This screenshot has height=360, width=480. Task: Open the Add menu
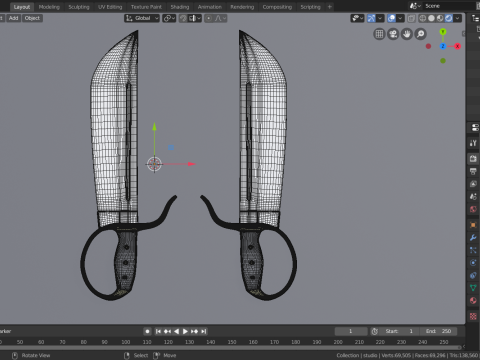pos(13,18)
